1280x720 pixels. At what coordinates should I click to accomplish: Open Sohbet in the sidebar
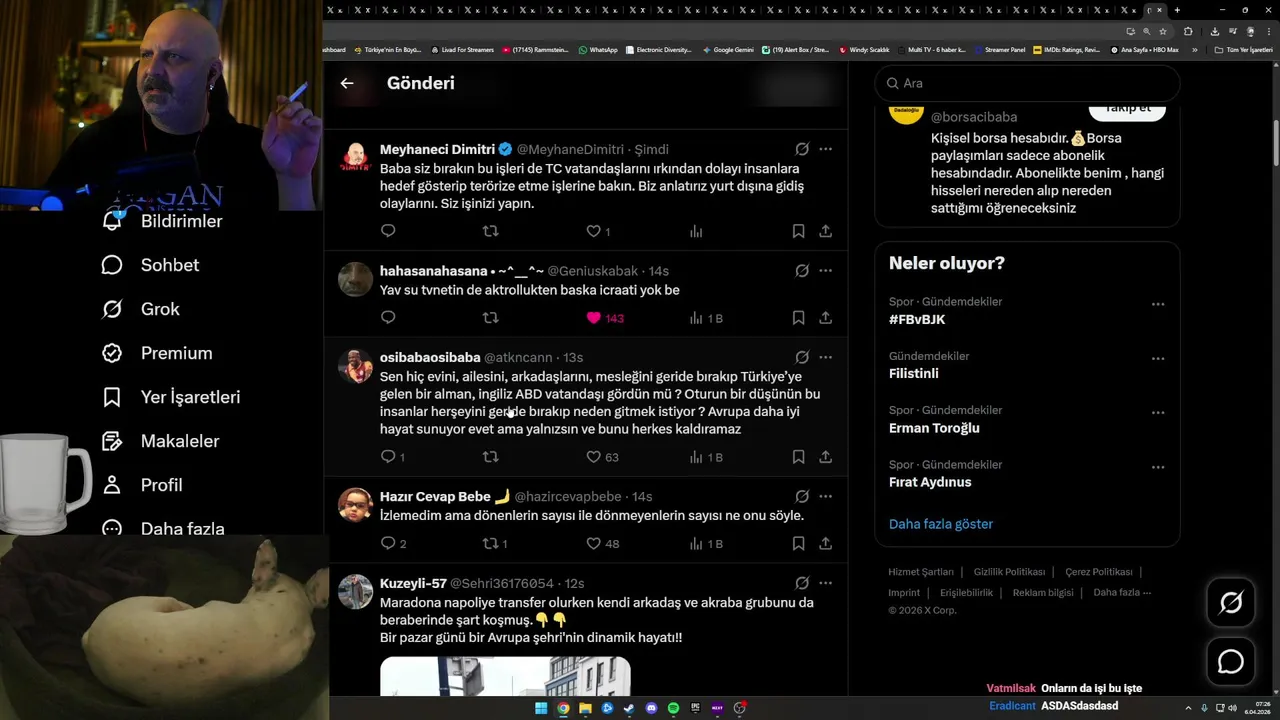[x=150, y=265]
